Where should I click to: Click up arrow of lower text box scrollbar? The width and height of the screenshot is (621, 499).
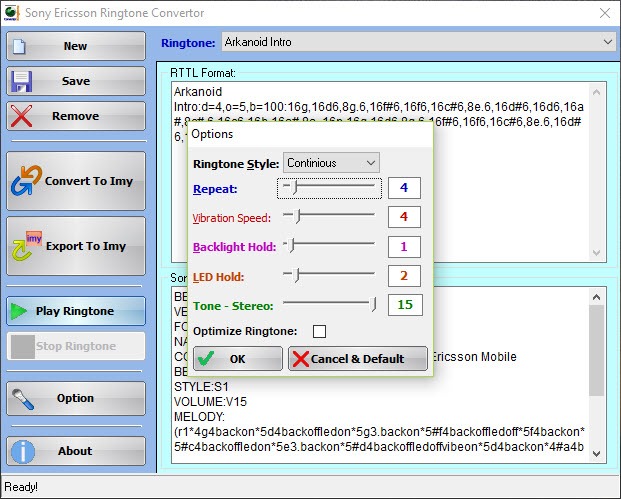(596, 297)
